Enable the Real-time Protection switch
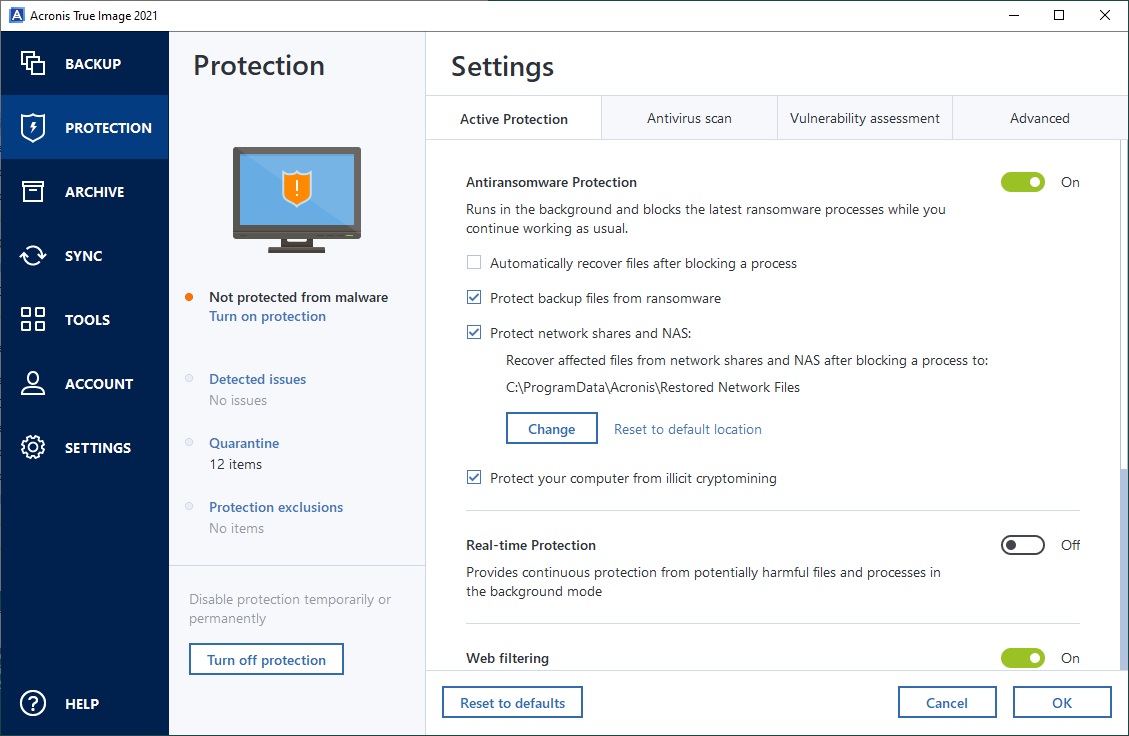1129x736 pixels. (1022, 545)
